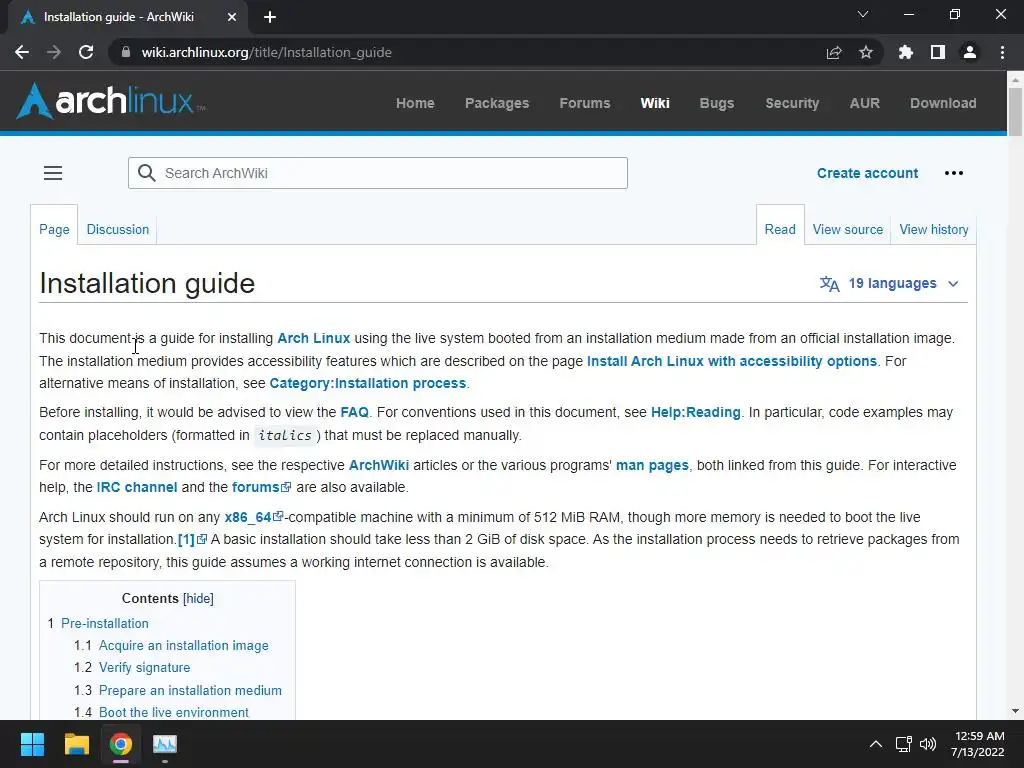Jump to Verify signature section

(x=144, y=668)
